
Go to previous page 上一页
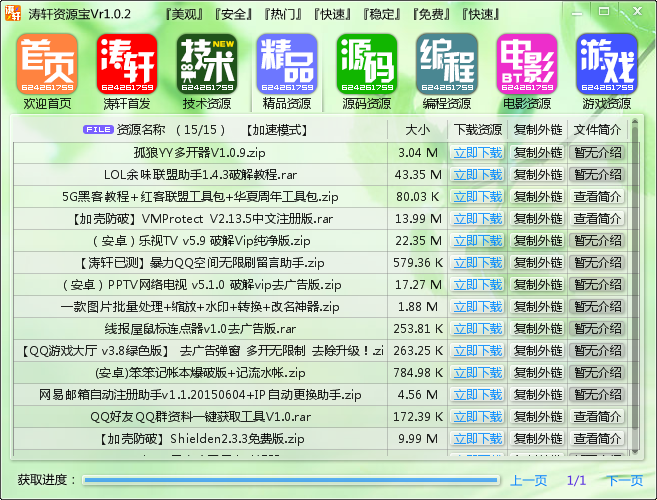click(528, 480)
